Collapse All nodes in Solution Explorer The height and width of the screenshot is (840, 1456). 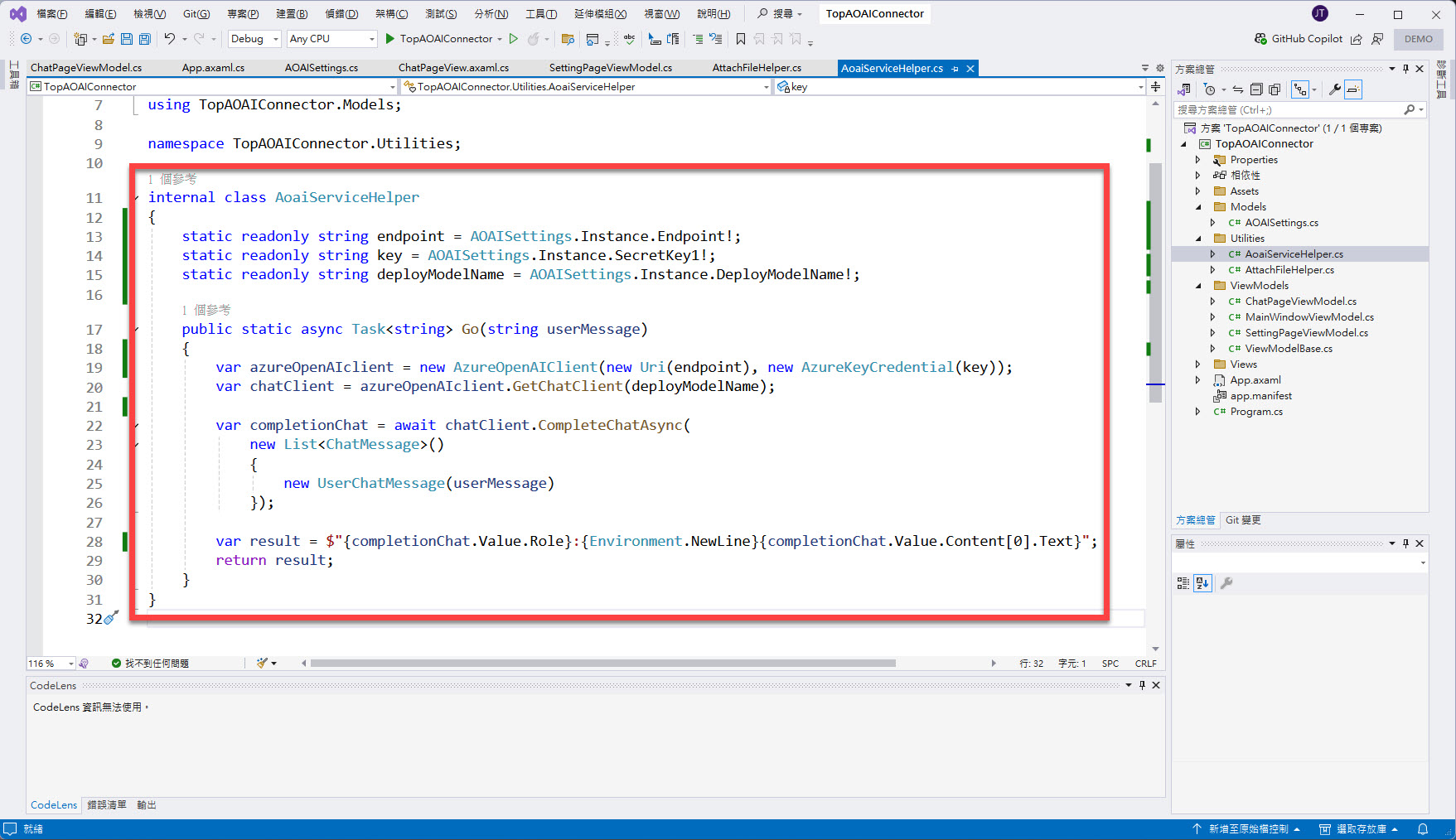coord(1256,89)
